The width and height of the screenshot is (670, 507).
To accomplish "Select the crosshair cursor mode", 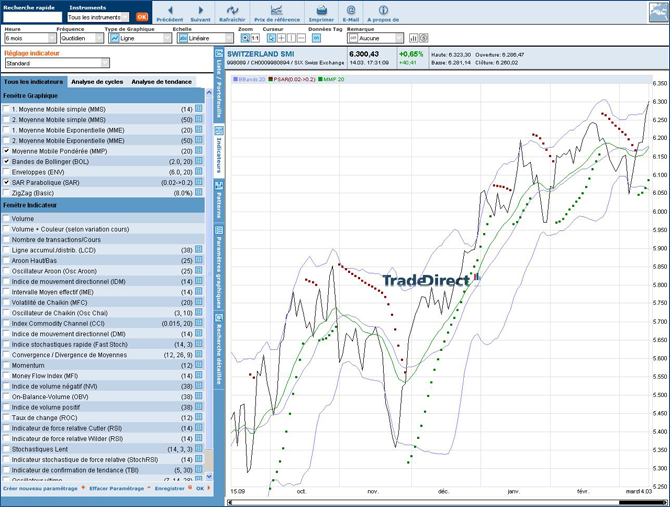I will pyautogui.click(x=282, y=38).
